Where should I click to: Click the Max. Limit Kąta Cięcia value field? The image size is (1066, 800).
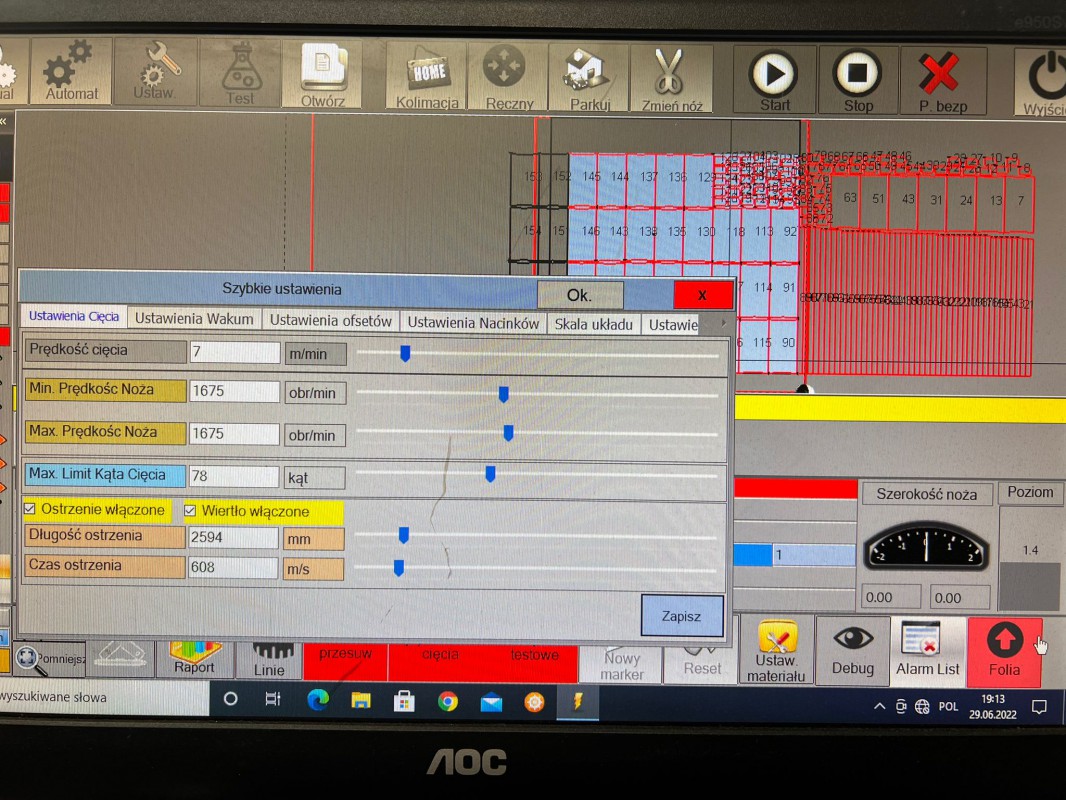234,477
